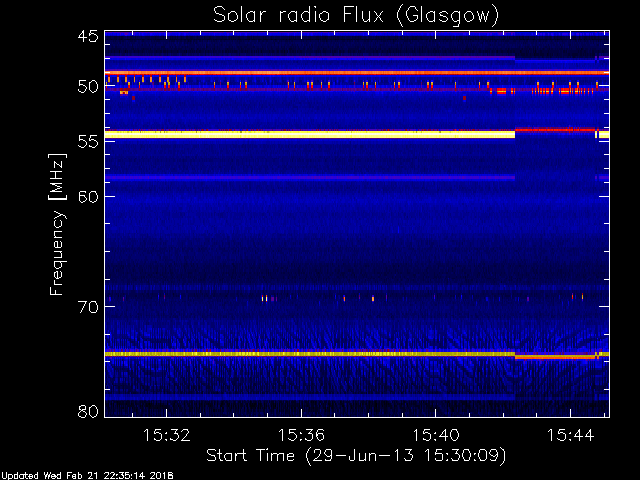Click the frequency tick label 45
Screen dimensions: 640x480
pos(88,36)
